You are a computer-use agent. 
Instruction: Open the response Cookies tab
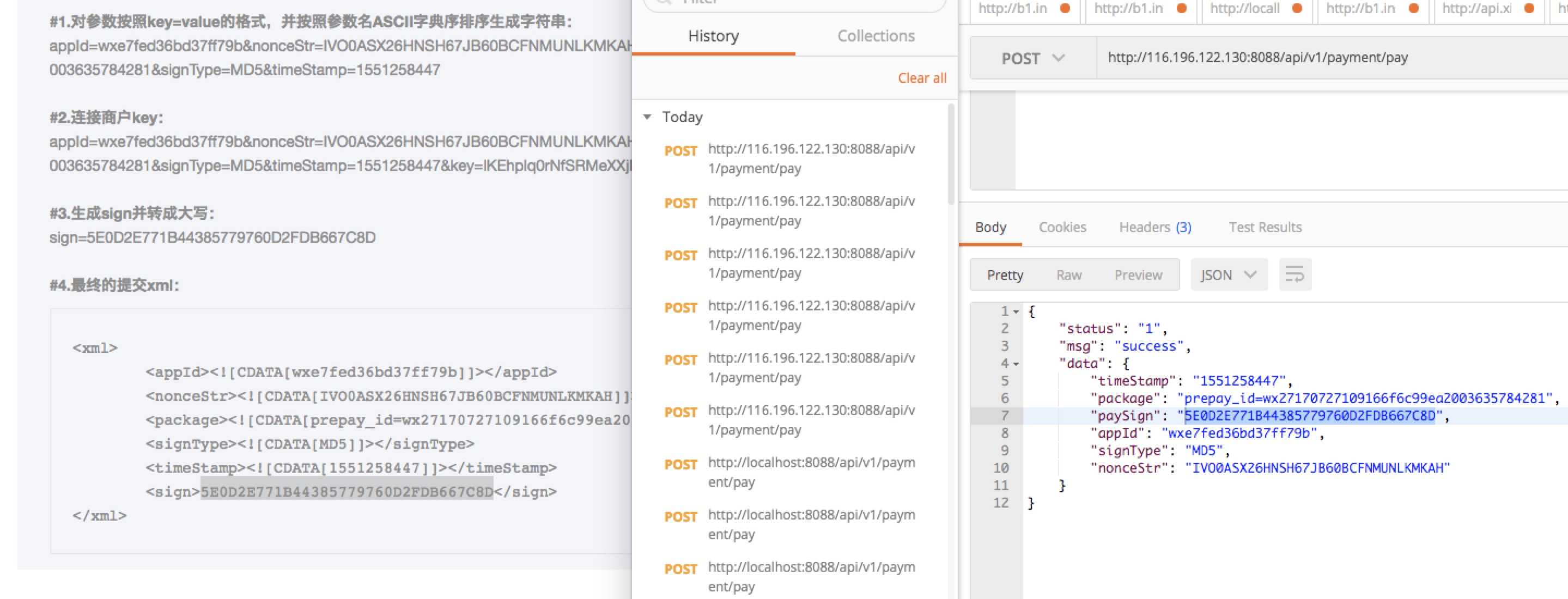pyautogui.click(x=1062, y=228)
